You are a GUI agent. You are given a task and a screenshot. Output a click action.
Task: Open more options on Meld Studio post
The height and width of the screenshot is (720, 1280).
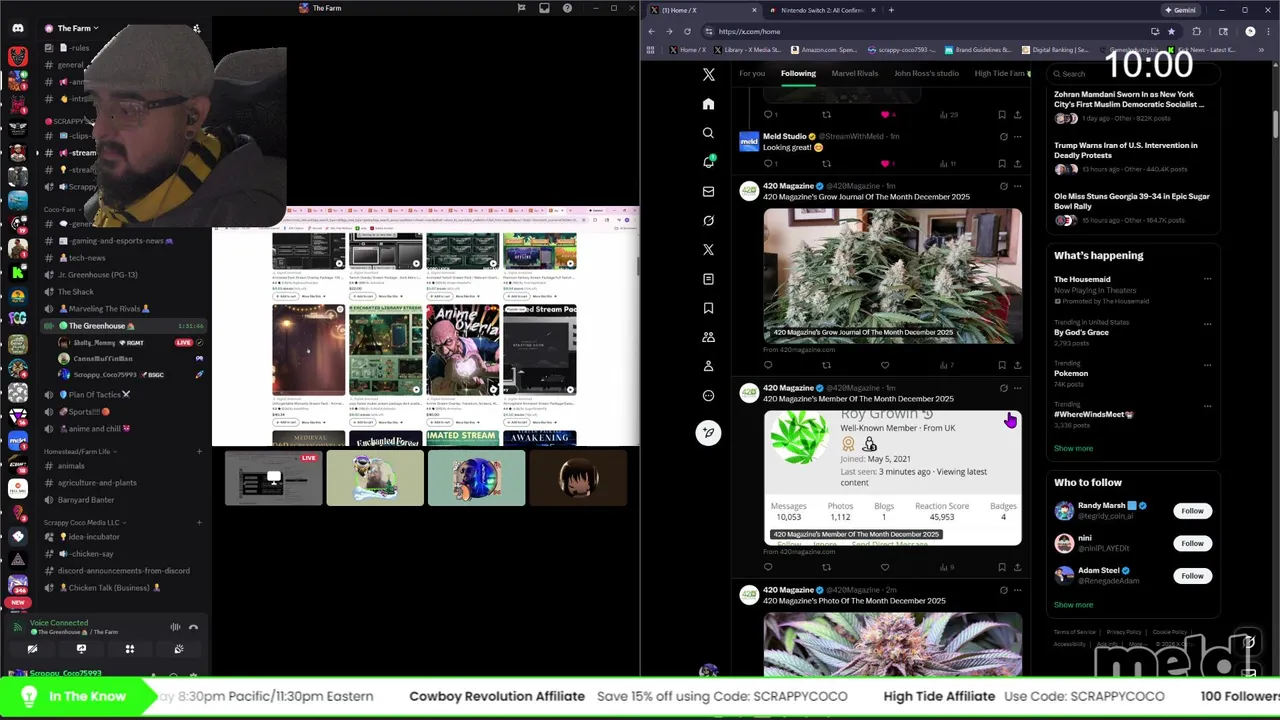point(1018,136)
